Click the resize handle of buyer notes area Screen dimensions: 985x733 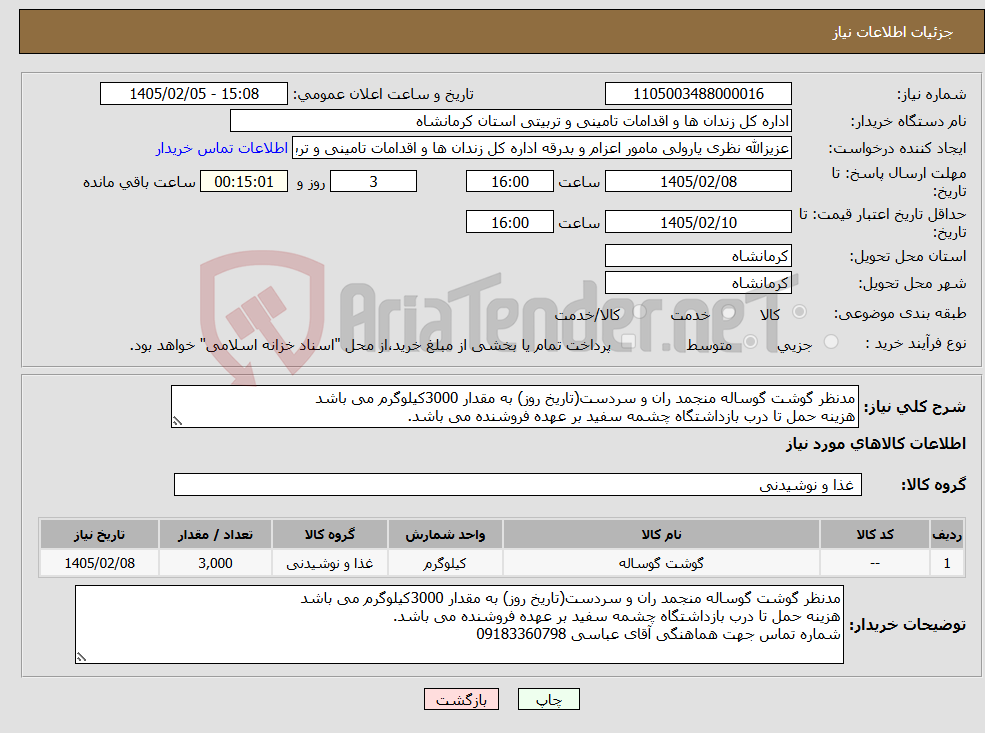(x=81, y=657)
